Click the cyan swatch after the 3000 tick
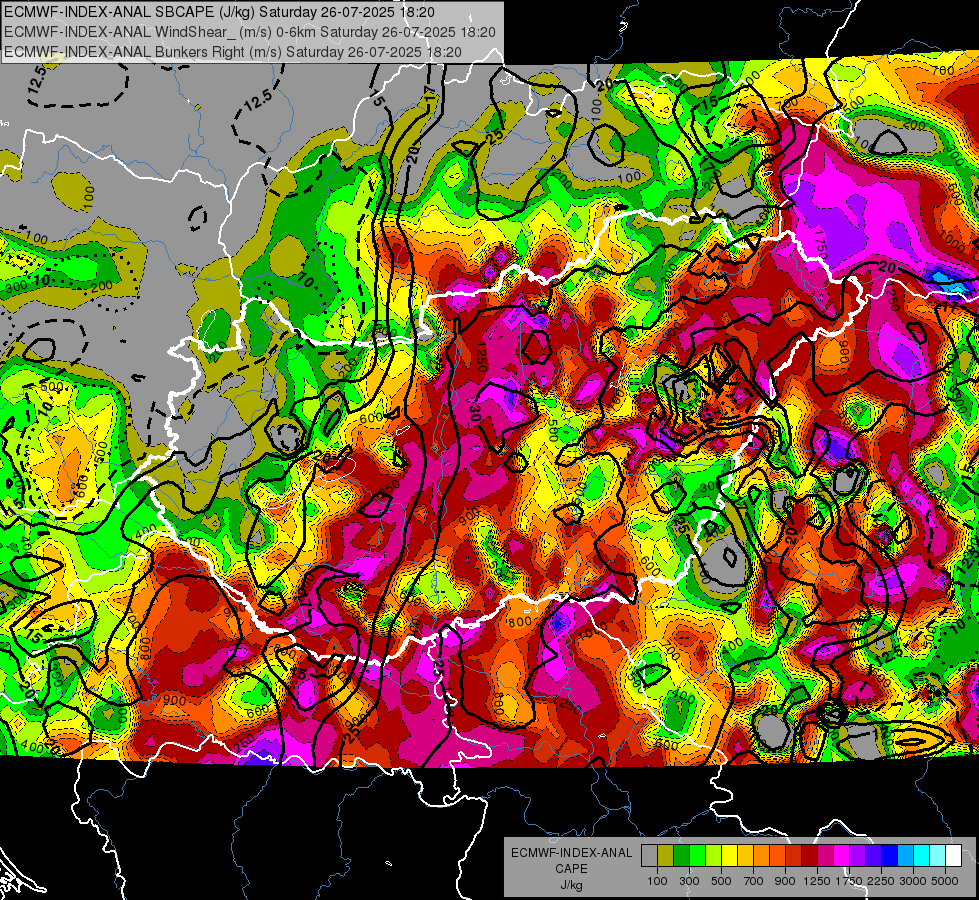This screenshot has width=979, height=900. [x=922, y=856]
